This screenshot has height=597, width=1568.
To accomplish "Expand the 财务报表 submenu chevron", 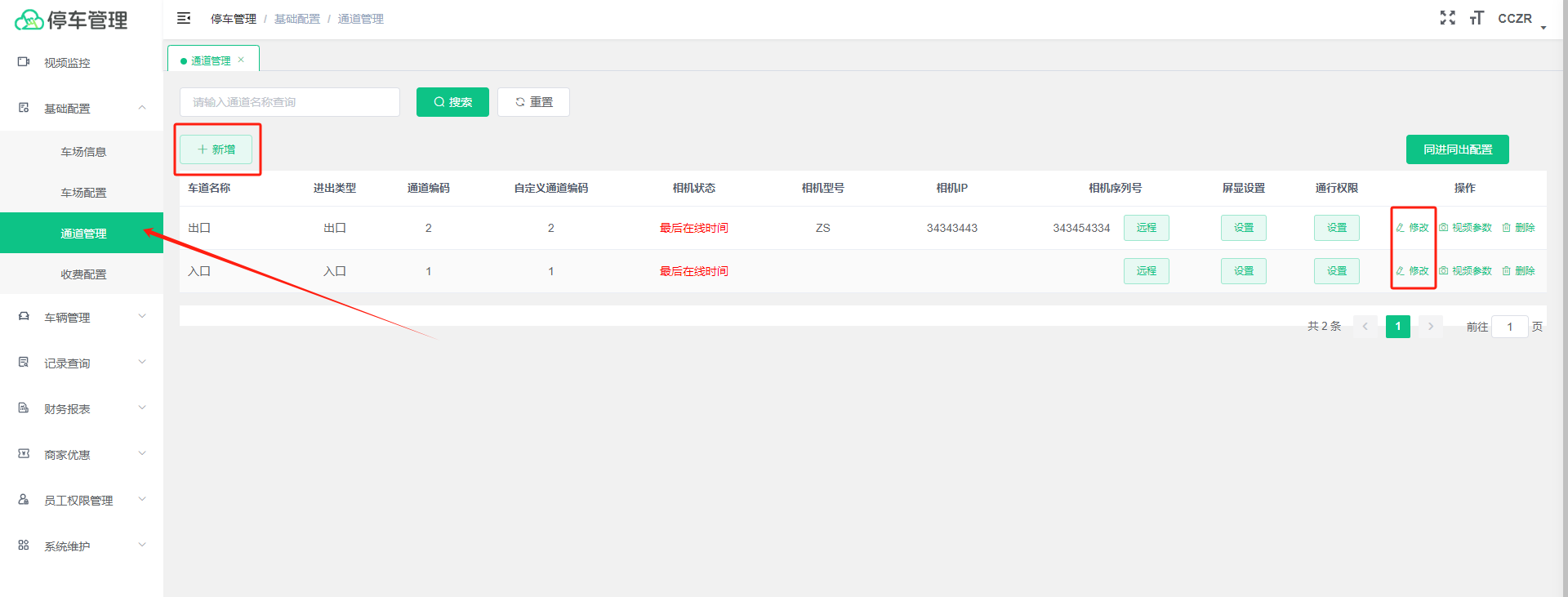I will (x=142, y=408).
